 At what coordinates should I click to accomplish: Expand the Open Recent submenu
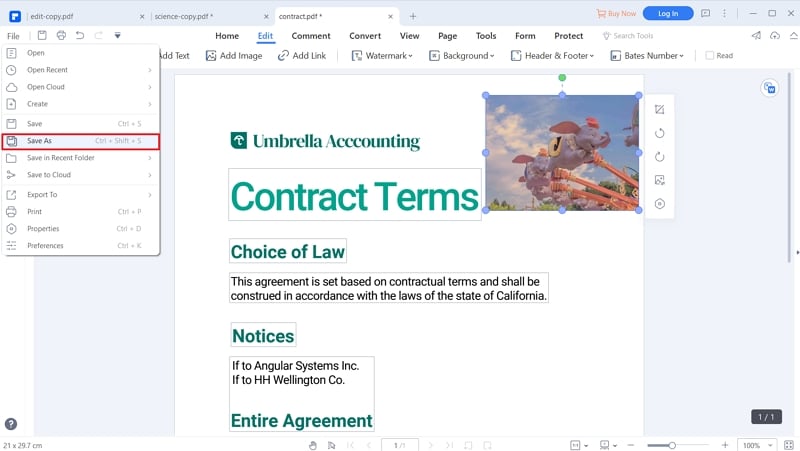(x=81, y=70)
